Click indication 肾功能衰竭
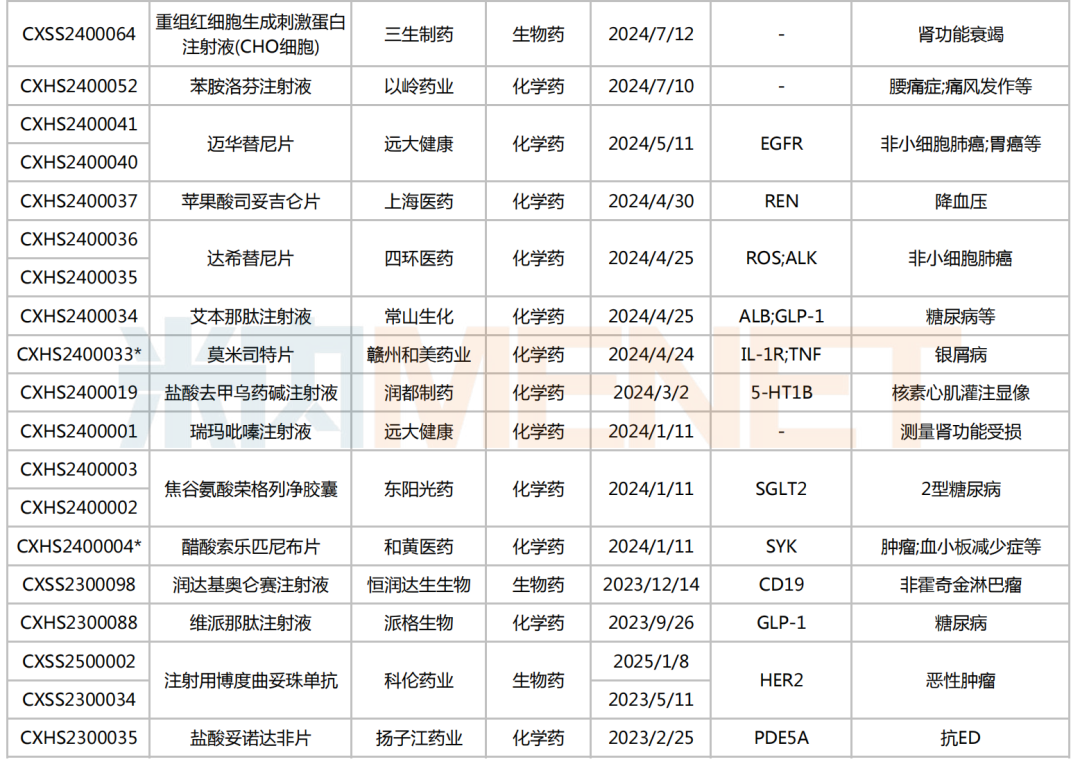 (x=960, y=34)
